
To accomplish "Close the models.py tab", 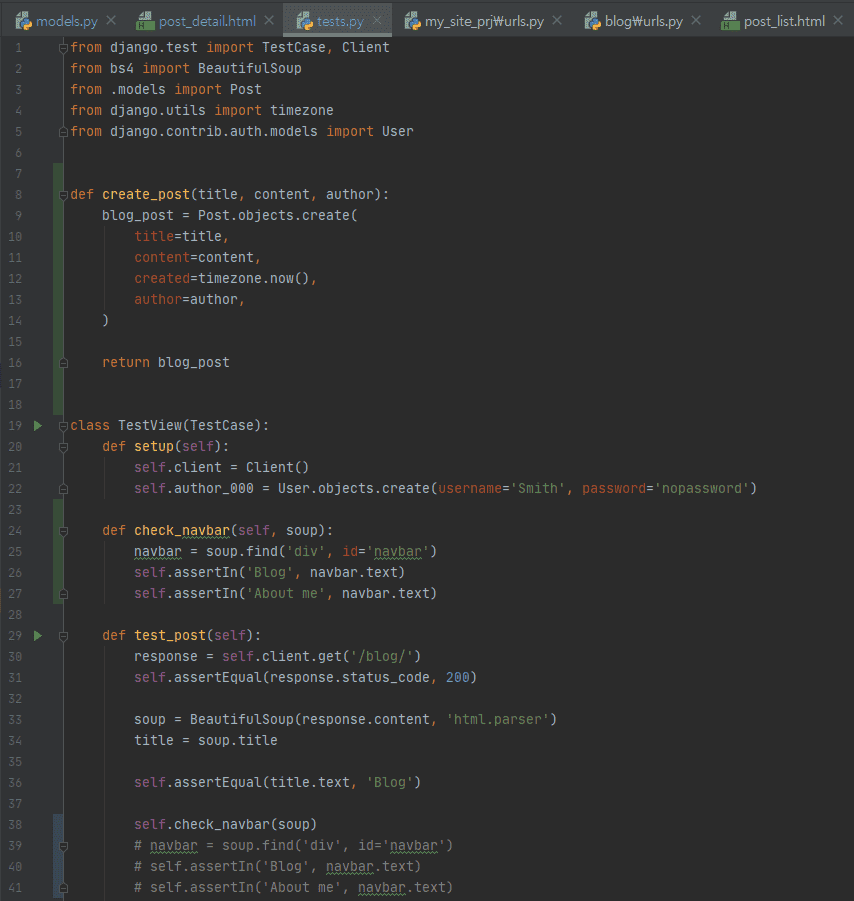I will pos(111,21).
